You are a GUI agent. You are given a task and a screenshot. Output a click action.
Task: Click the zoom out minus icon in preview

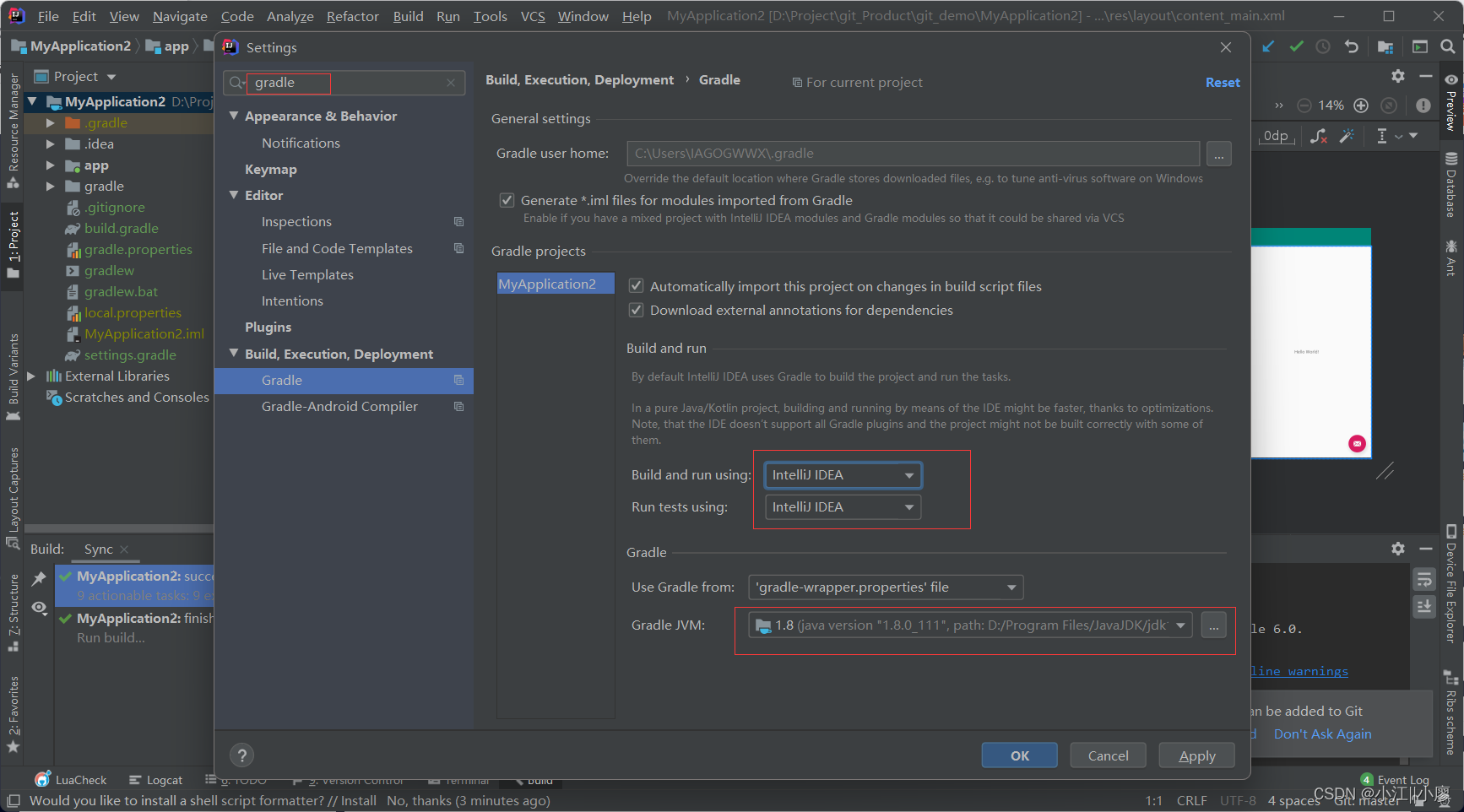coord(1304,106)
